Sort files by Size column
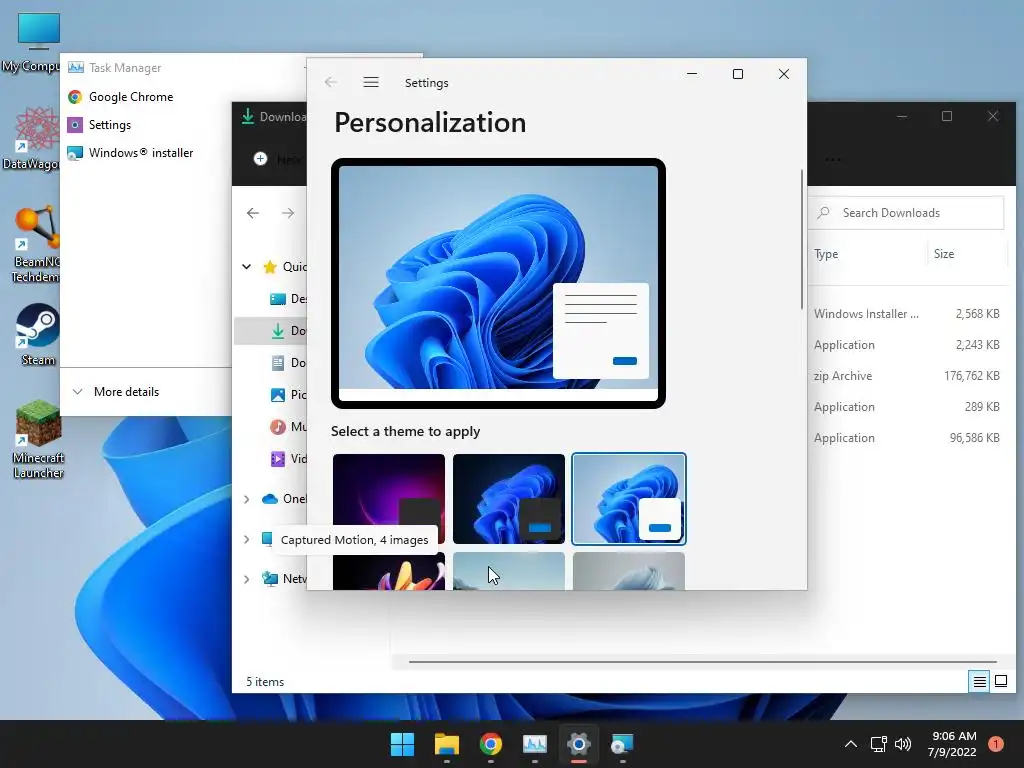This screenshot has width=1024, height=768. (944, 254)
